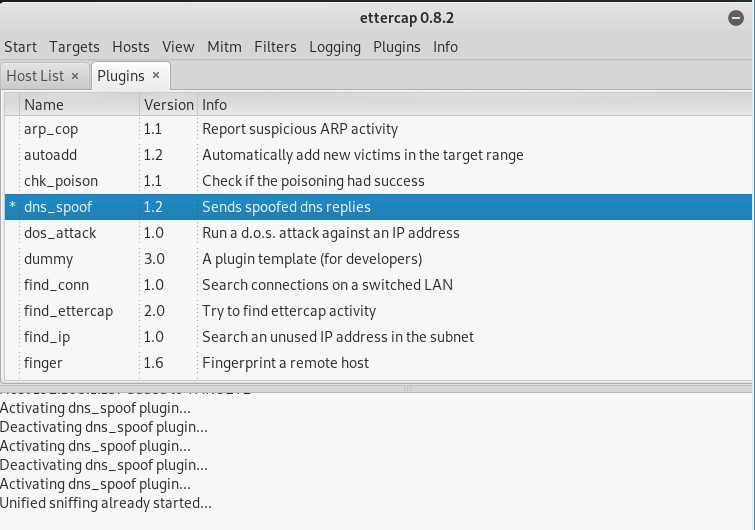Screen dimensions: 755x530
Task: Open the Filters menu
Action: (275, 47)
